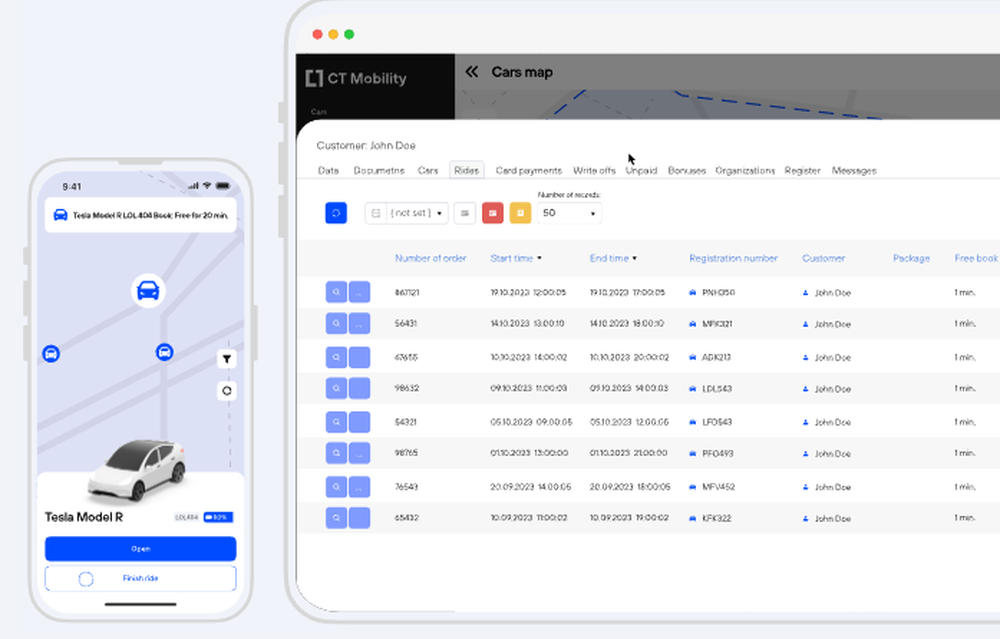Click registration number KFK322
Image resolution: width=1000 pixels, height=639 pixels.
[716, 518]
